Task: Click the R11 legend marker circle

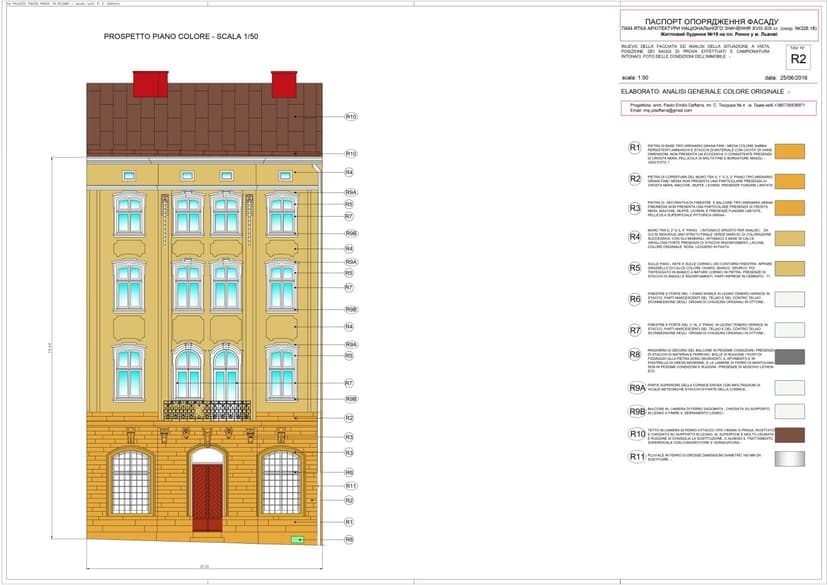Action: (x=635, y=456)
